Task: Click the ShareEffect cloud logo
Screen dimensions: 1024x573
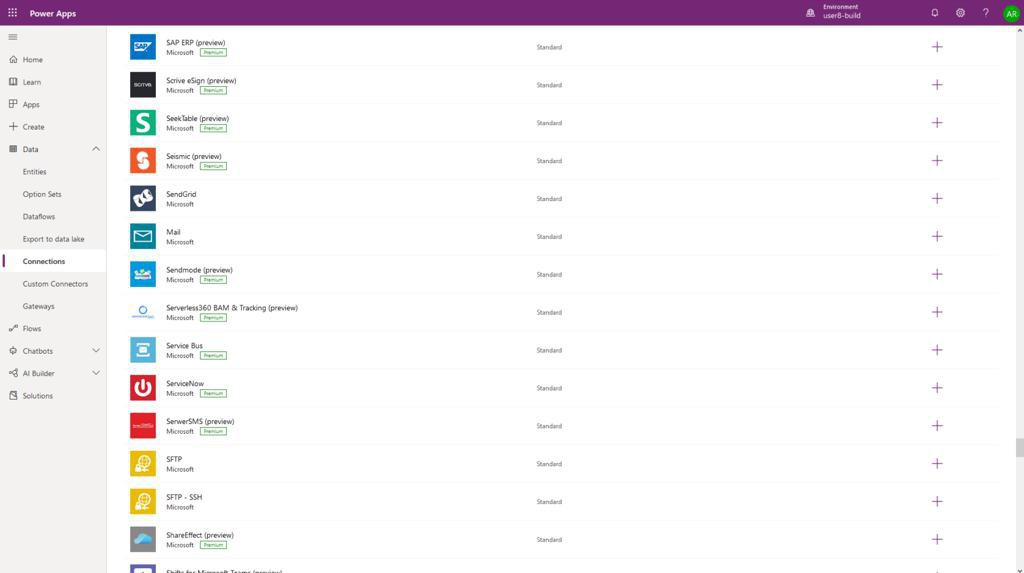Action: coord(142,540)
